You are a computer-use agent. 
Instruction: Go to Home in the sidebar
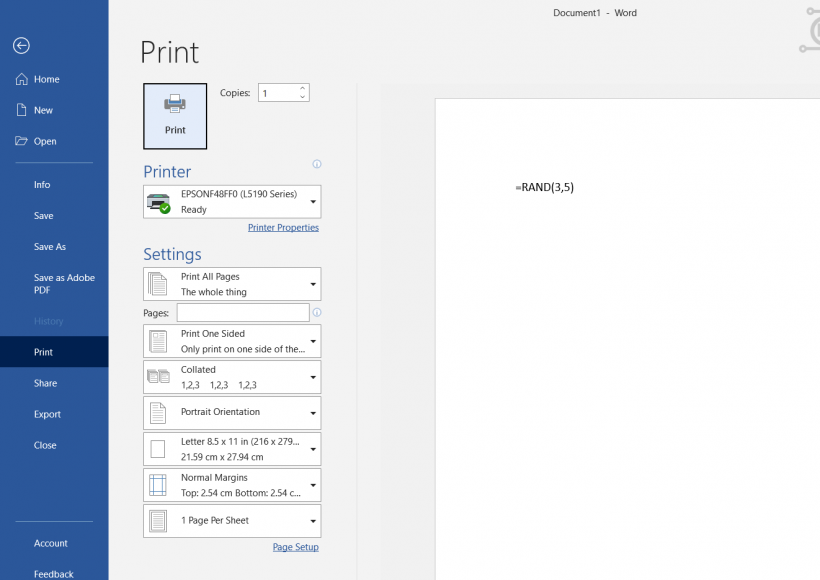point(46,79)
